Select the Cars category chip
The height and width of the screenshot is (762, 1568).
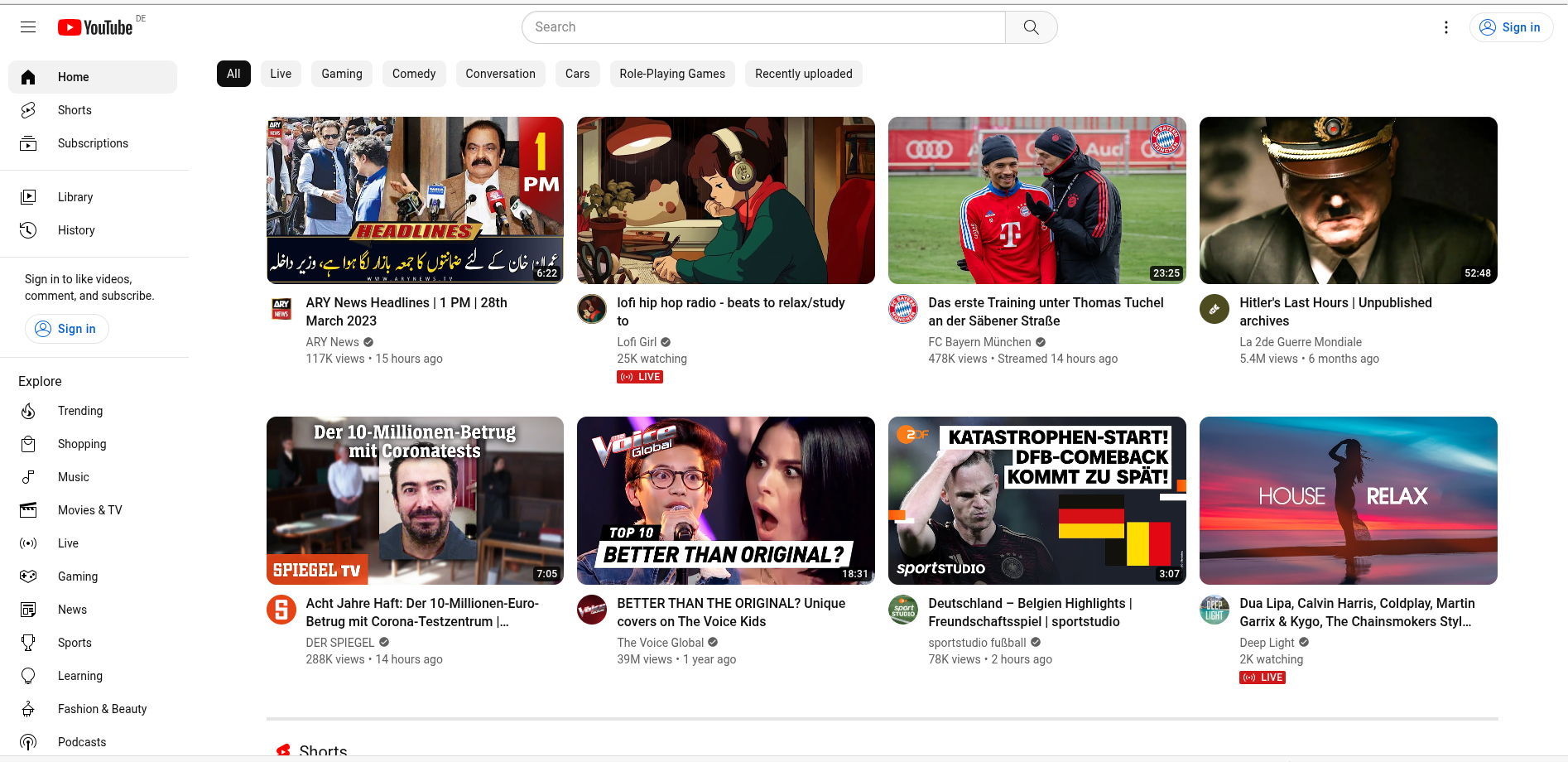click(577, 74)
